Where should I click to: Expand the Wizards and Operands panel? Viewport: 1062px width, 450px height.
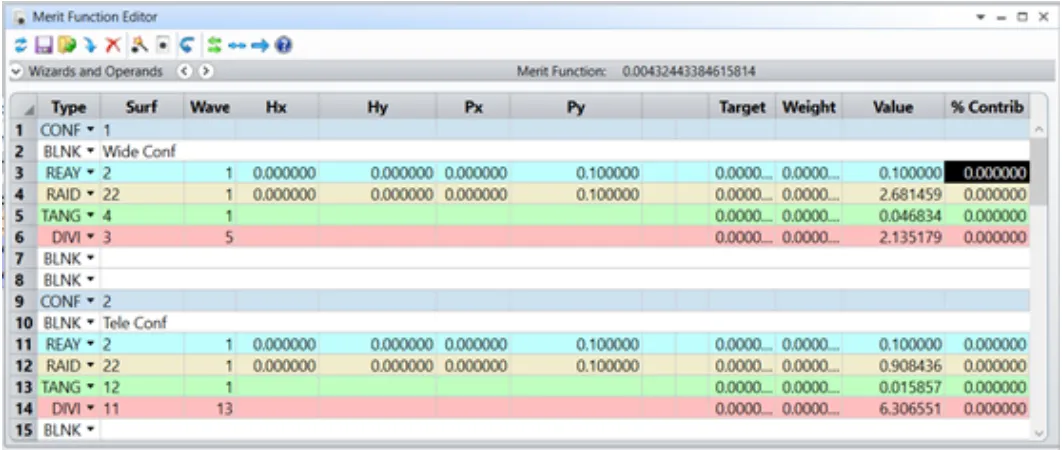tap(15, 72)
